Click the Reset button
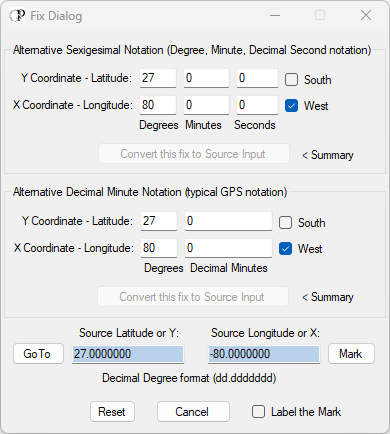This screenshot has width=390, height=434. pyautogui.click(x=112, y=412)
